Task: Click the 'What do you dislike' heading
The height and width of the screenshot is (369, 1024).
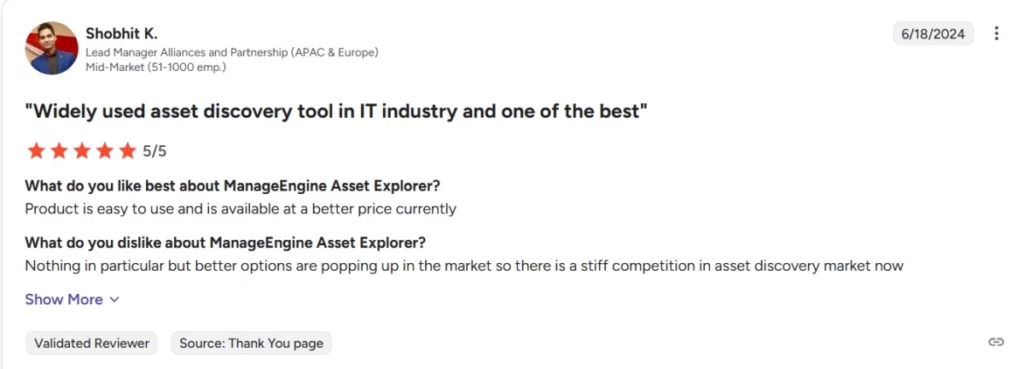Action: coord(225,243)
